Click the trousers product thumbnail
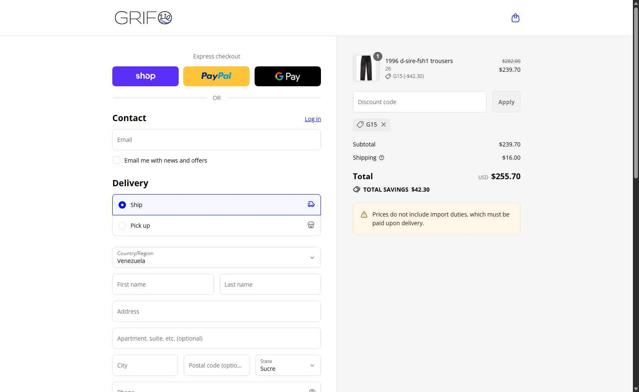The width and height of the screenshot is (639, 392). (x=366, y=68)
